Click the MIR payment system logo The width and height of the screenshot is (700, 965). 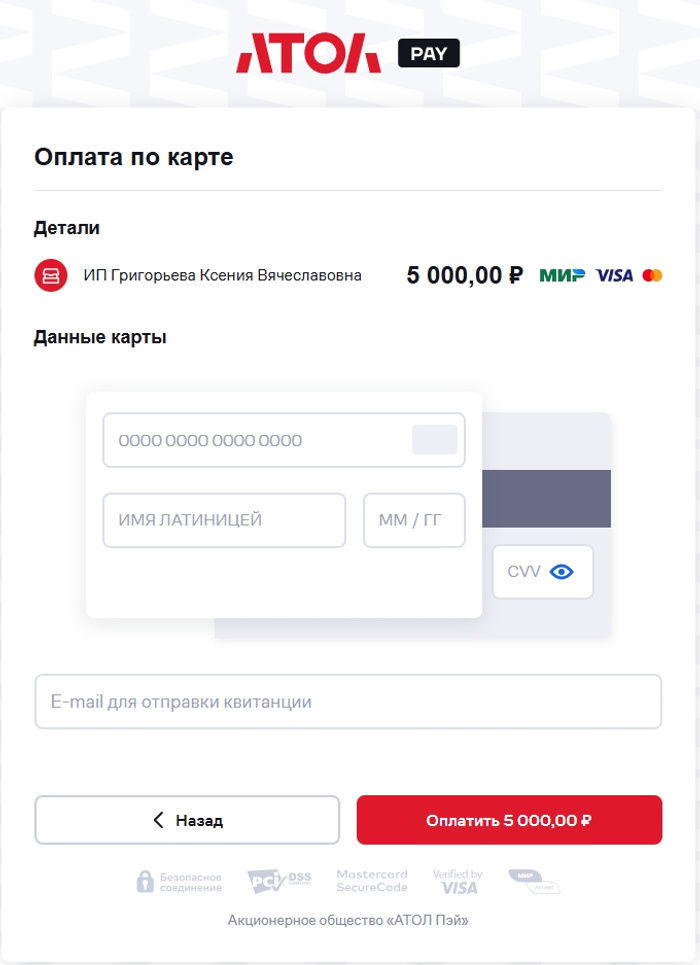point(562,275)
